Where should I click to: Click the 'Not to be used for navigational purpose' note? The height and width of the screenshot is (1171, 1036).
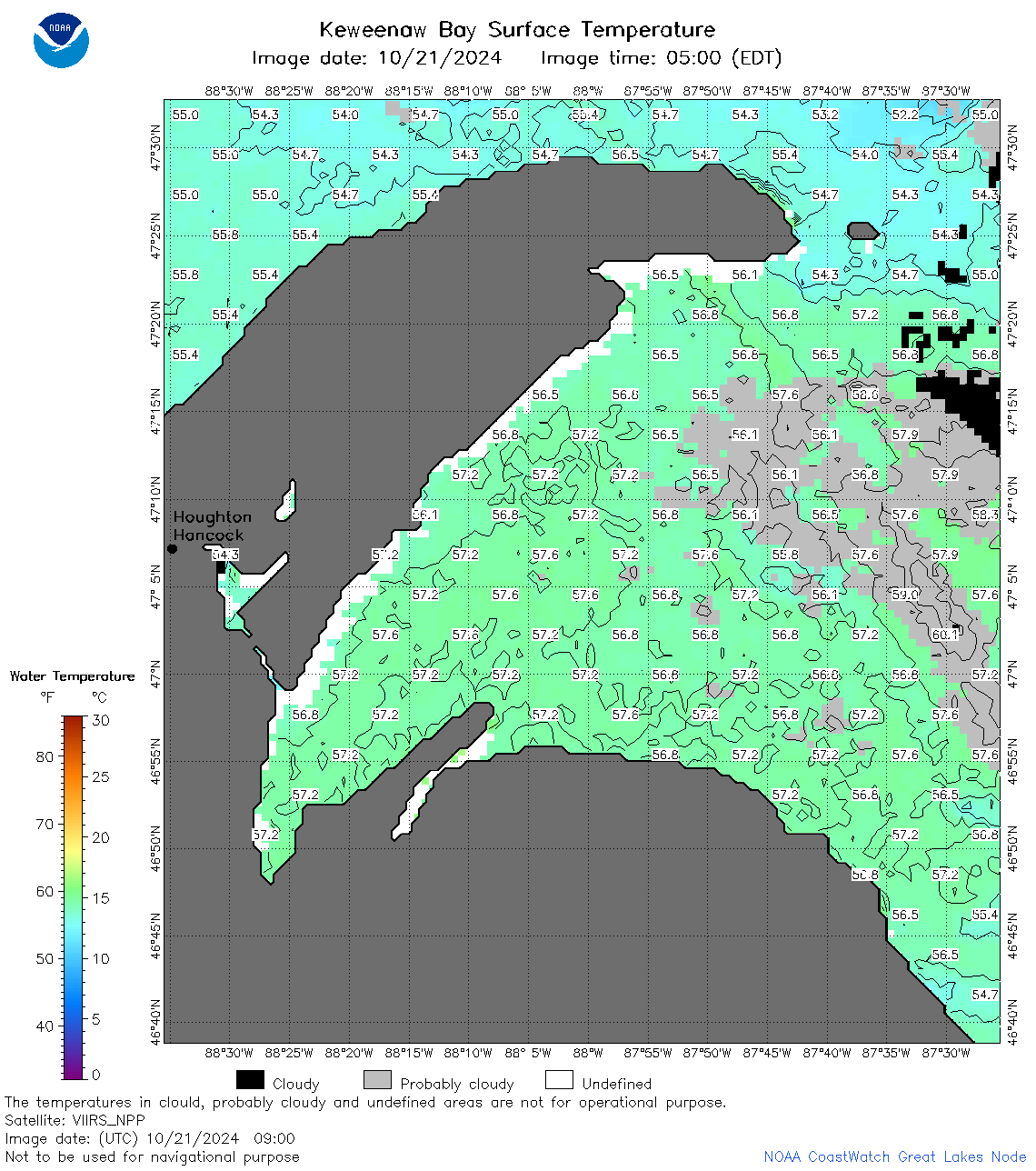(x=152, y=1156)
